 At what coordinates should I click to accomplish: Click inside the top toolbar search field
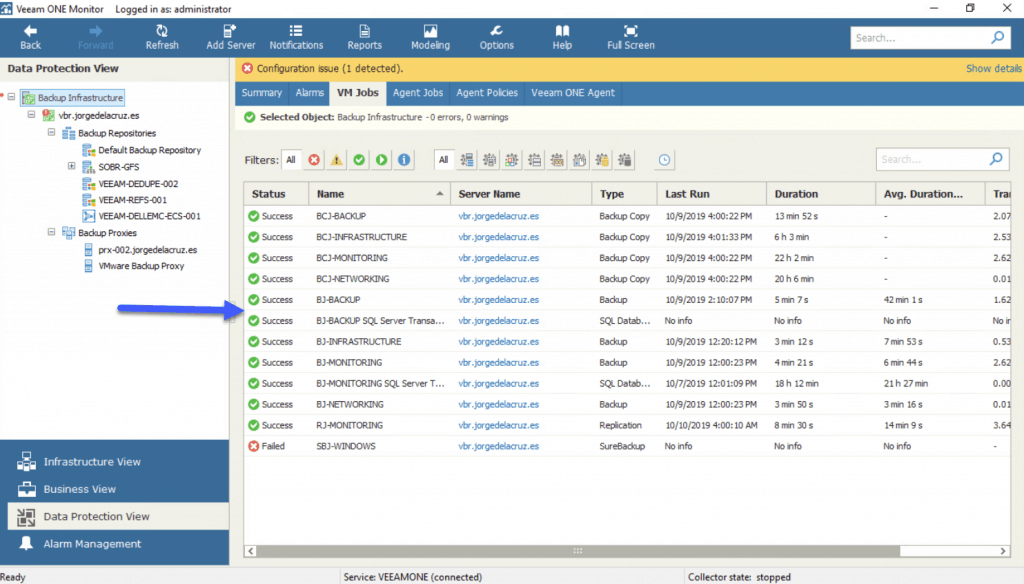pyautogui.click(x=920, y=38)
